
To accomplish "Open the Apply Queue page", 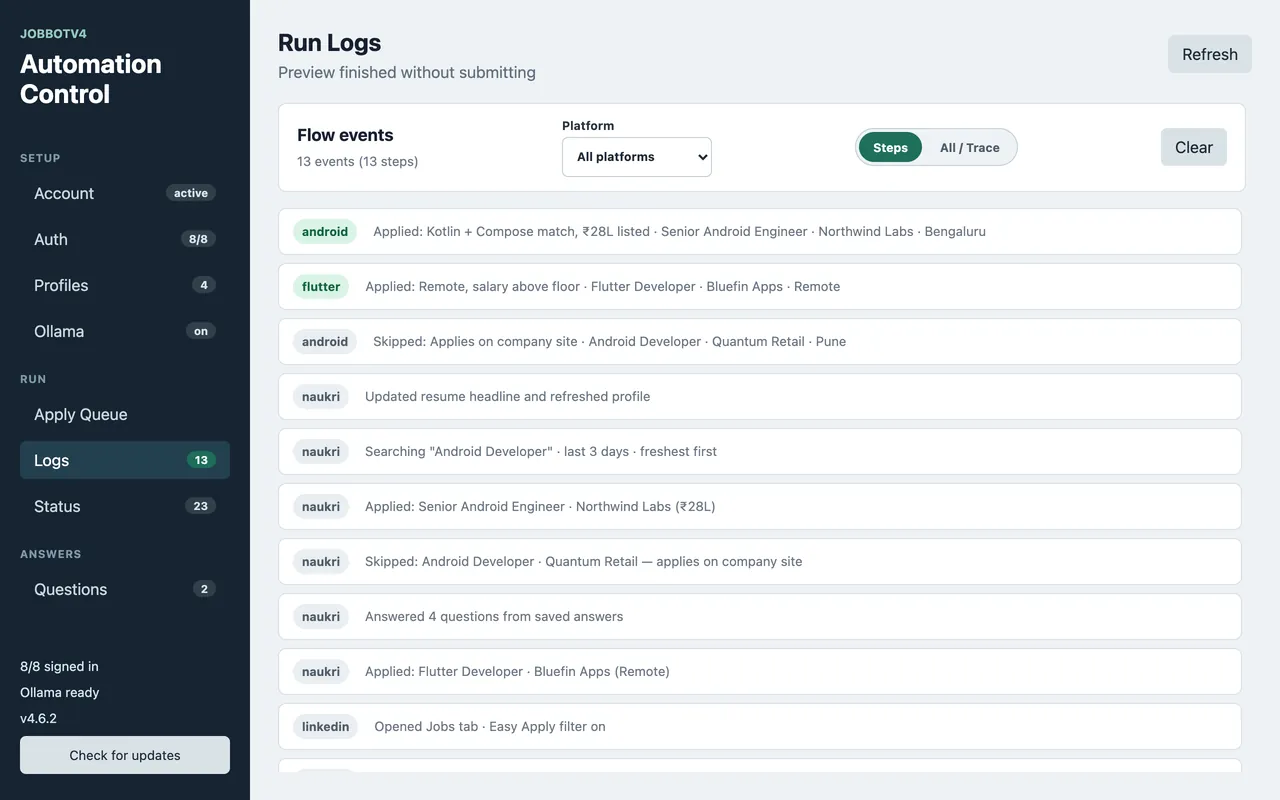I will [x=125, y=414].
